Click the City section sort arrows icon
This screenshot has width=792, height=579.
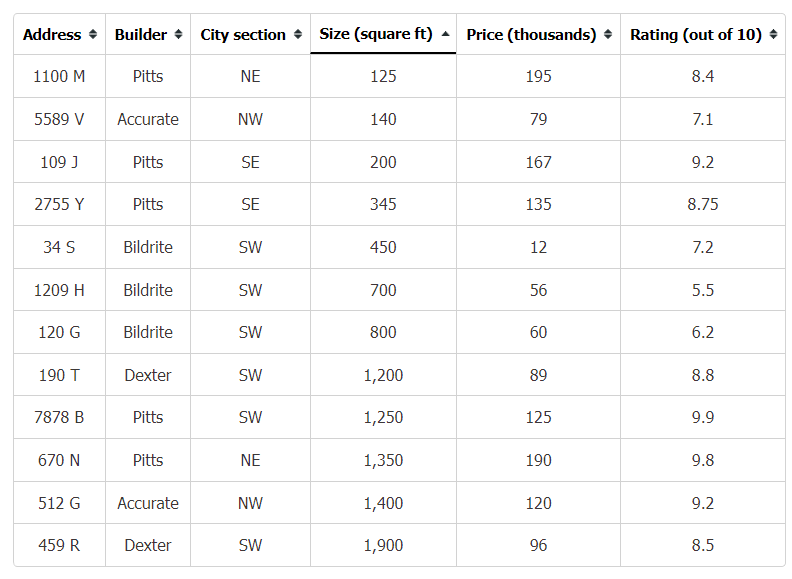298,34
